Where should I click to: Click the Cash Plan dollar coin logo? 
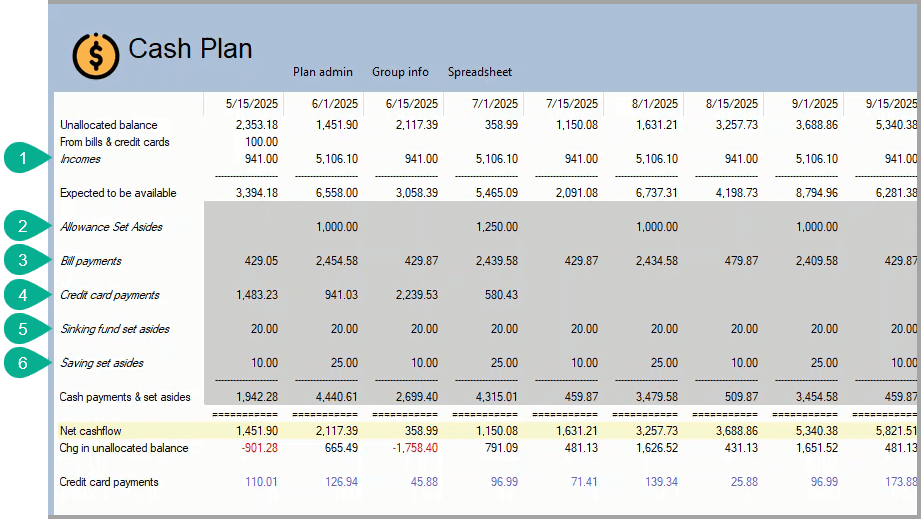pos(96,56)
